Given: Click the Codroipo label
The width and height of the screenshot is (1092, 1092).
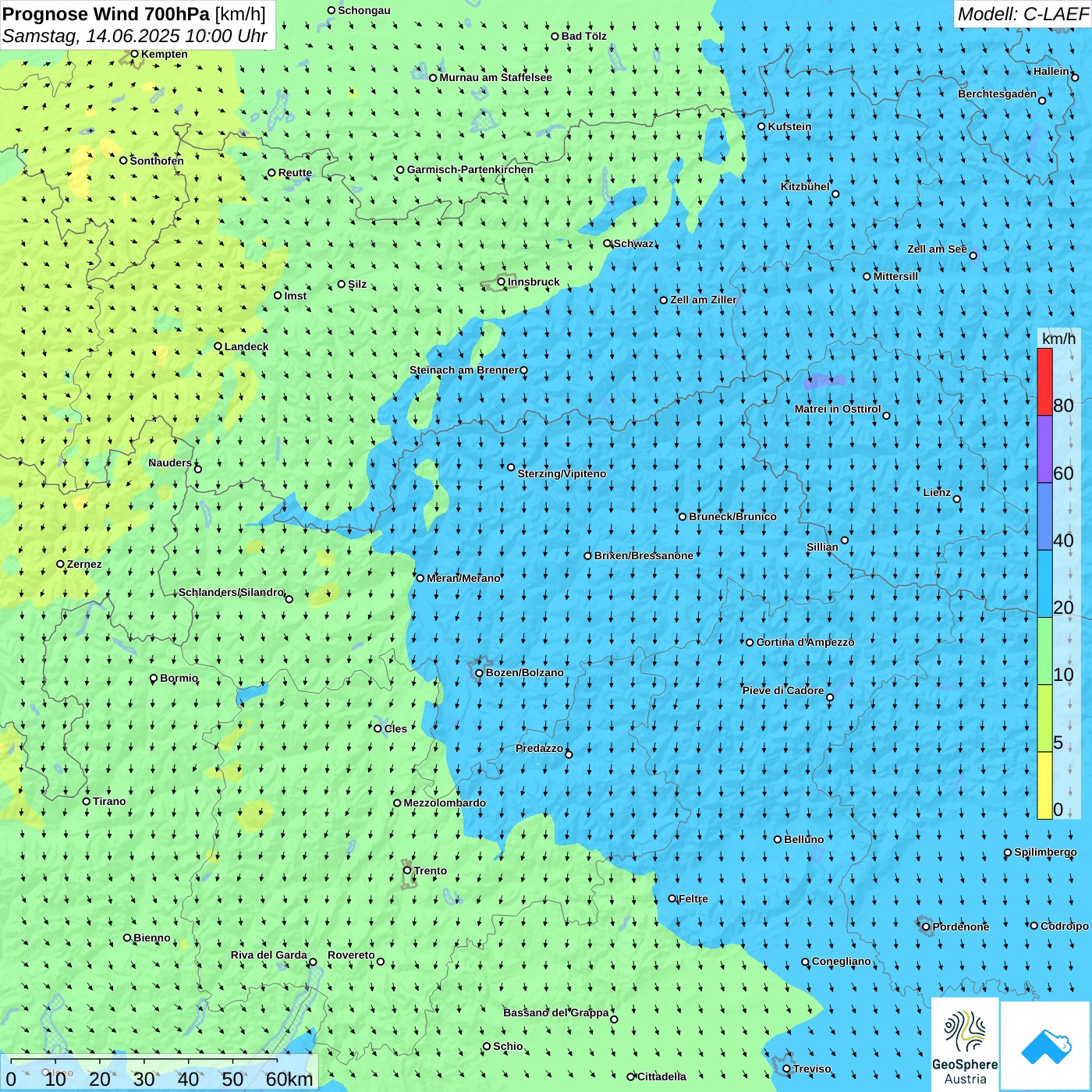Looking at the screenshot, I should (1065, 926).
